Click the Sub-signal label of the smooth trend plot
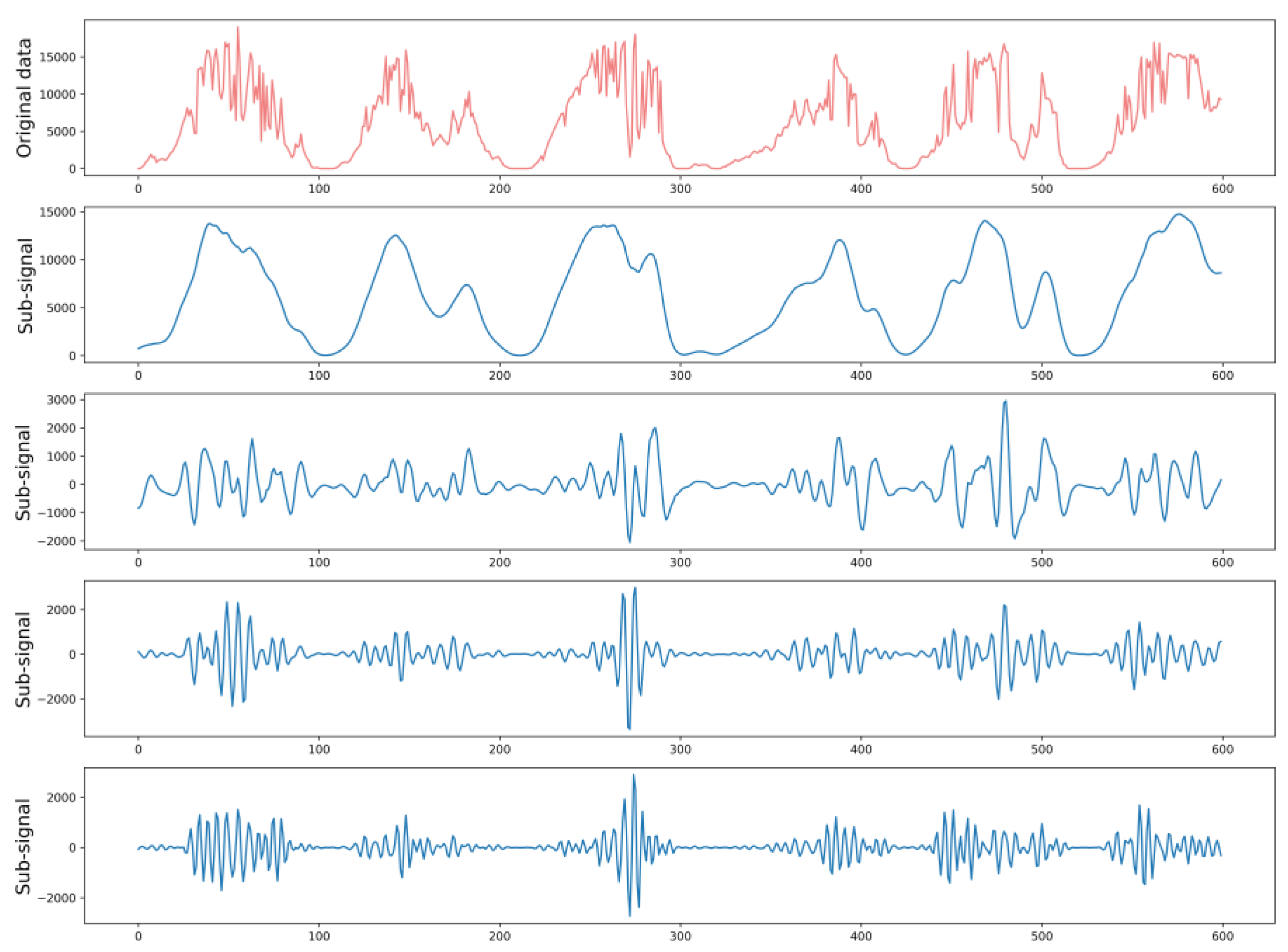1288x952 pixels. [x=25, y=286]
